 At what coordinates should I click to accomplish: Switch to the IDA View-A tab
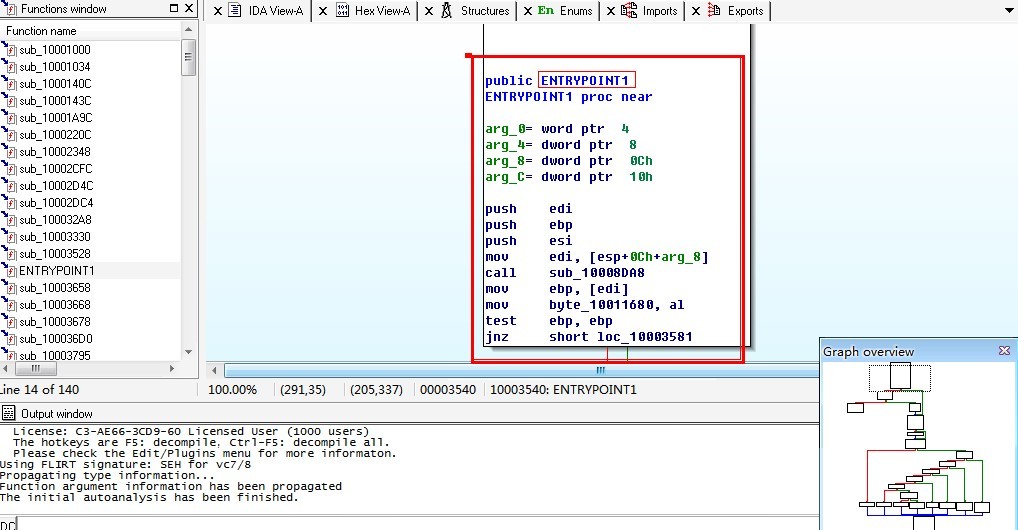click(x=276, y=11)
